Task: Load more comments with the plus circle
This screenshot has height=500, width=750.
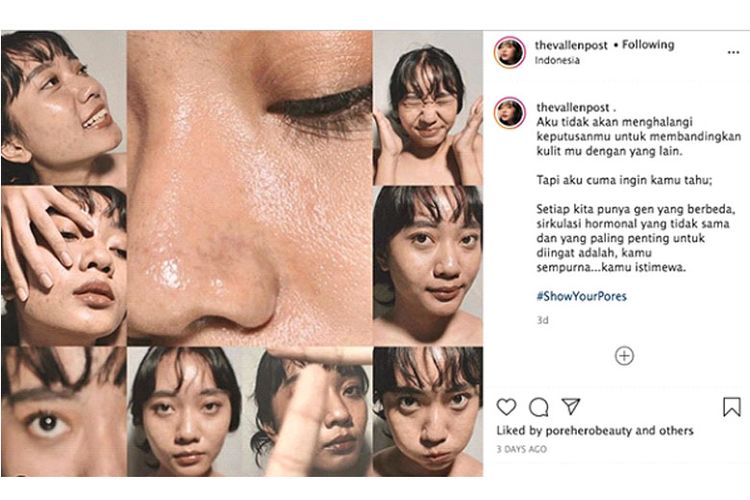Action: coord(624,355)
